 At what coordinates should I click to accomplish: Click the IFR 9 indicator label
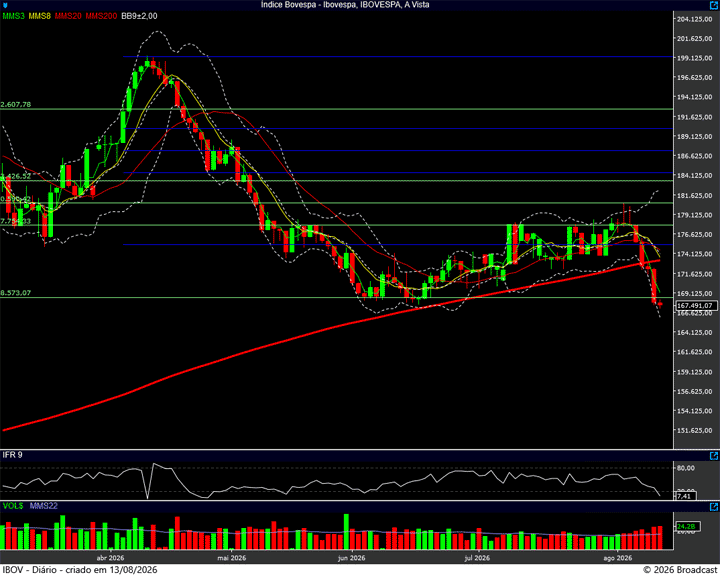[x=12, y=455]
